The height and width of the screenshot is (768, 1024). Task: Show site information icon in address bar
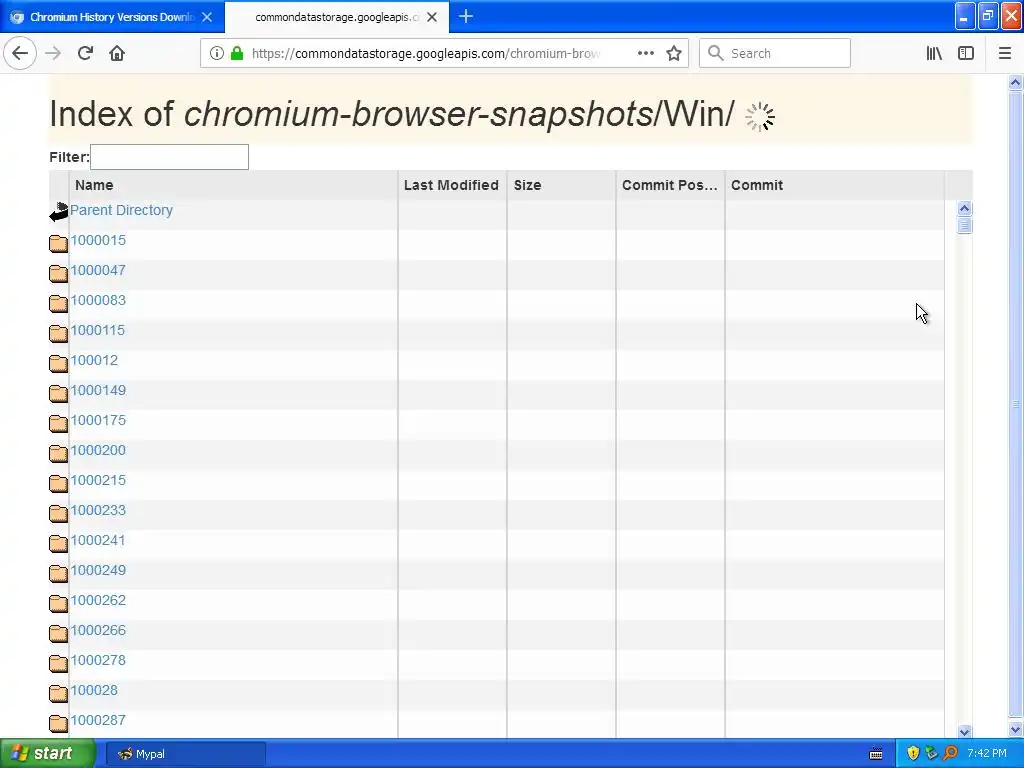pos(216,53)
